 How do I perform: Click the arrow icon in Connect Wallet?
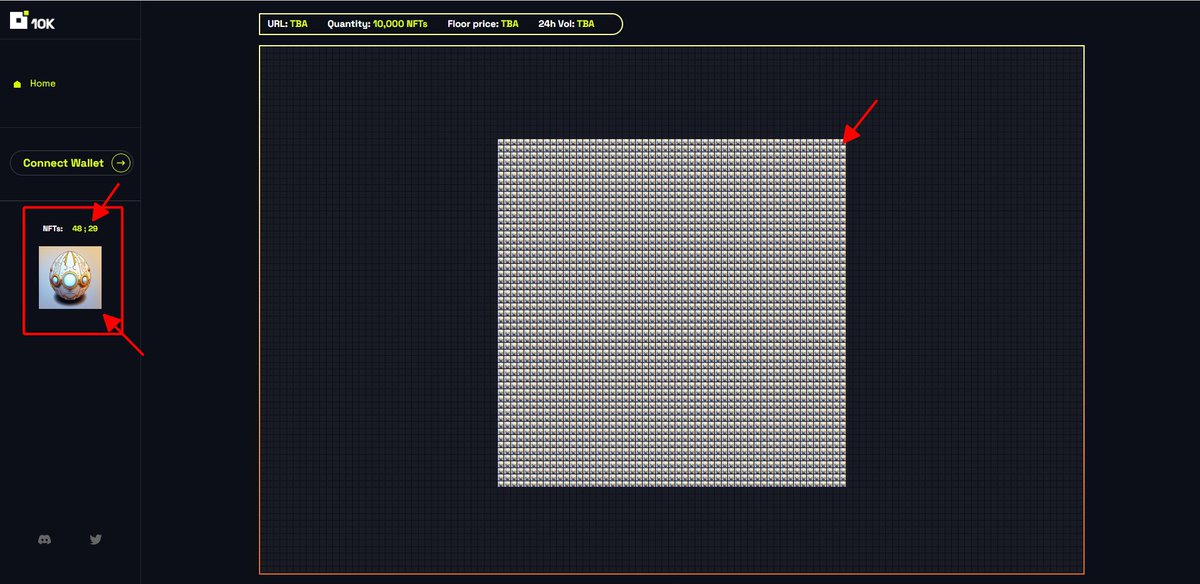tap(120, 163)
